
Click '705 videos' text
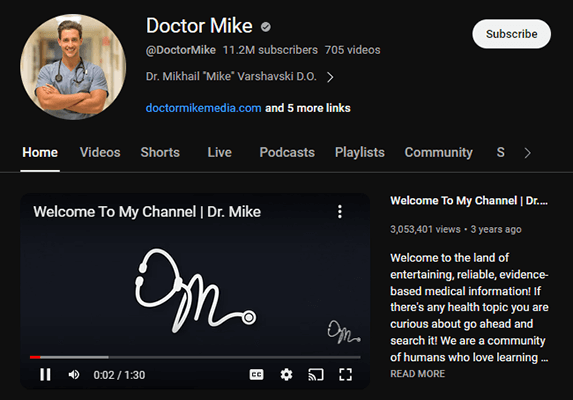coord(352,50)
